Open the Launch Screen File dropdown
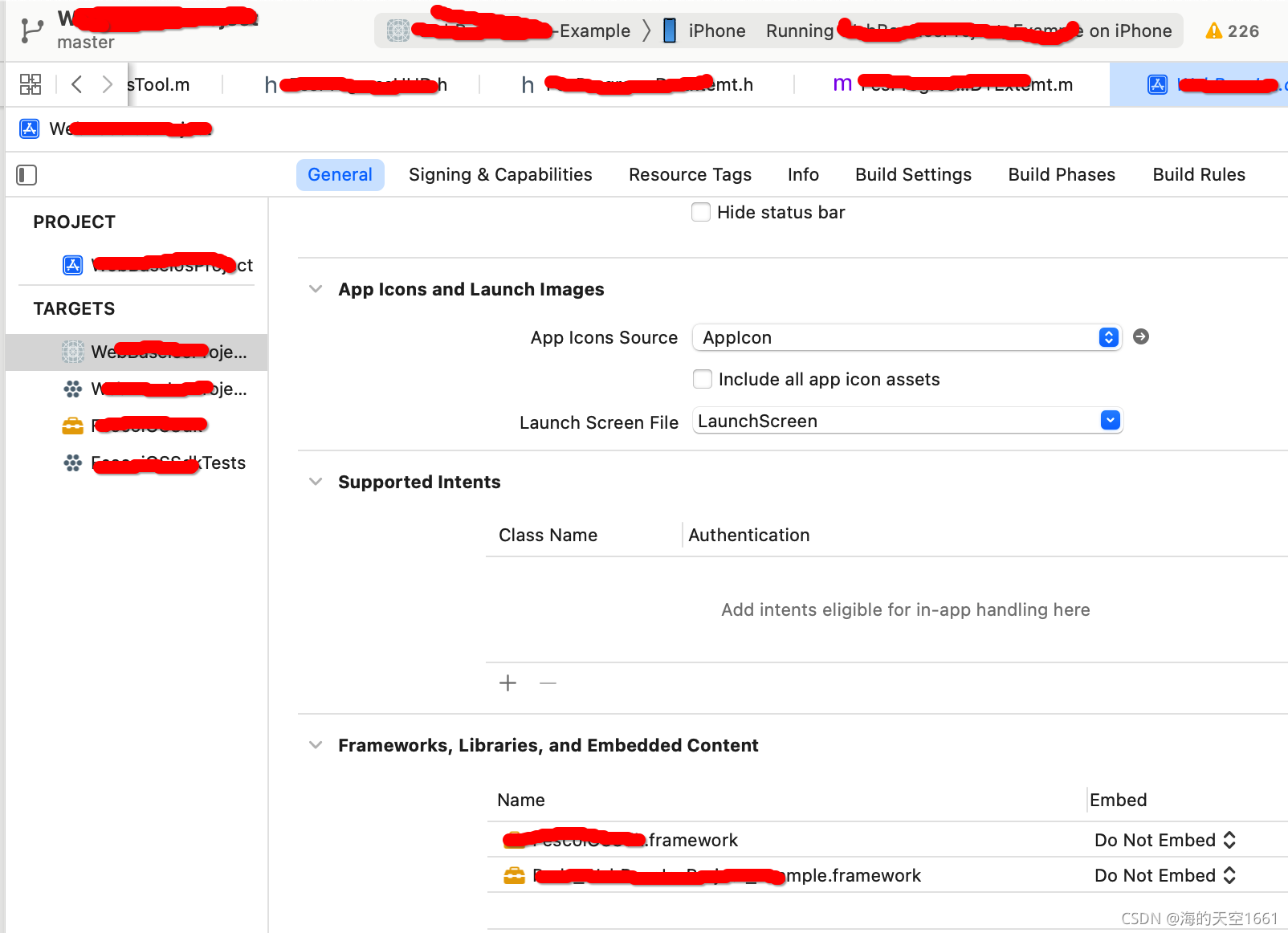Viewport: 1288px width, 933px height. point(1111,420)
